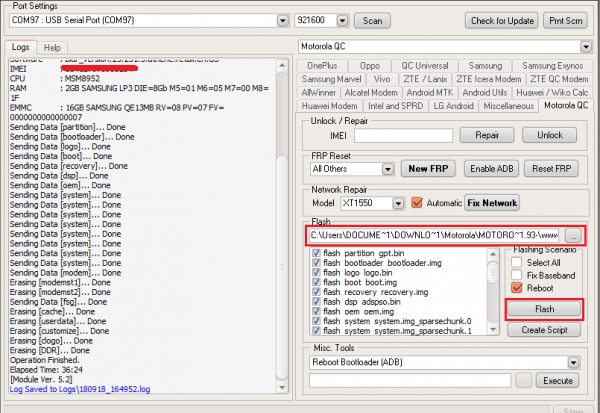600x413 pixels.
Task: Uncheck flash bootloader bootloader.img
Action: pos(316,263)
